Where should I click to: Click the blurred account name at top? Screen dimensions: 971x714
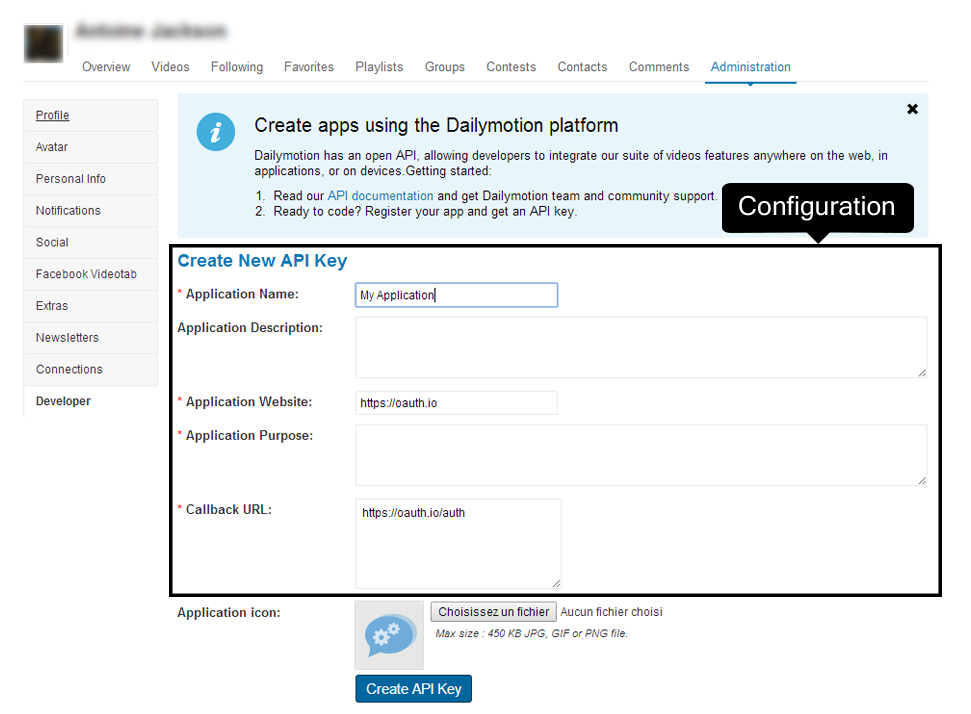(x=151, y=30)
